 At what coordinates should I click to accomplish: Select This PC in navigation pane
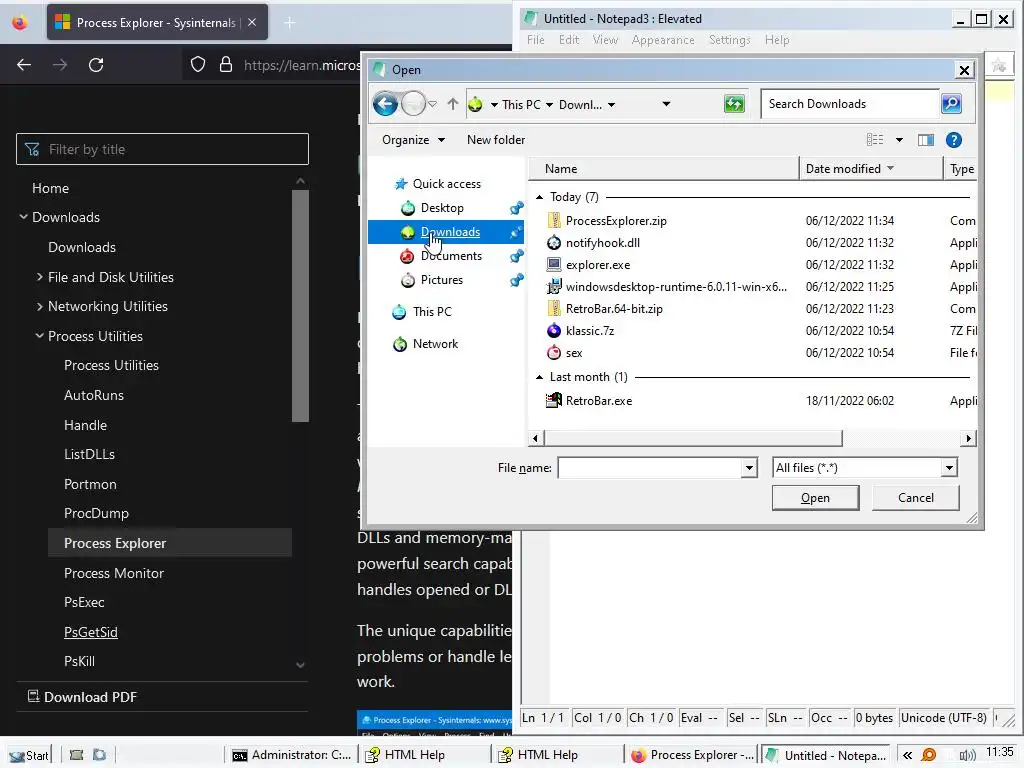pyautogui.click(x=432, y=312)
